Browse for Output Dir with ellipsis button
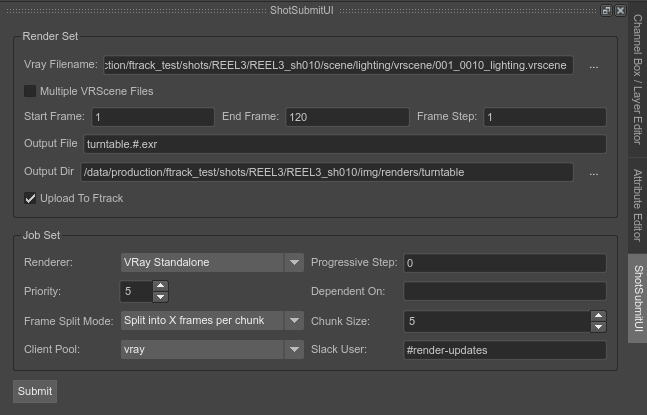Image resolution: width=647 pixels, height=415 pixels. (594, 173)
